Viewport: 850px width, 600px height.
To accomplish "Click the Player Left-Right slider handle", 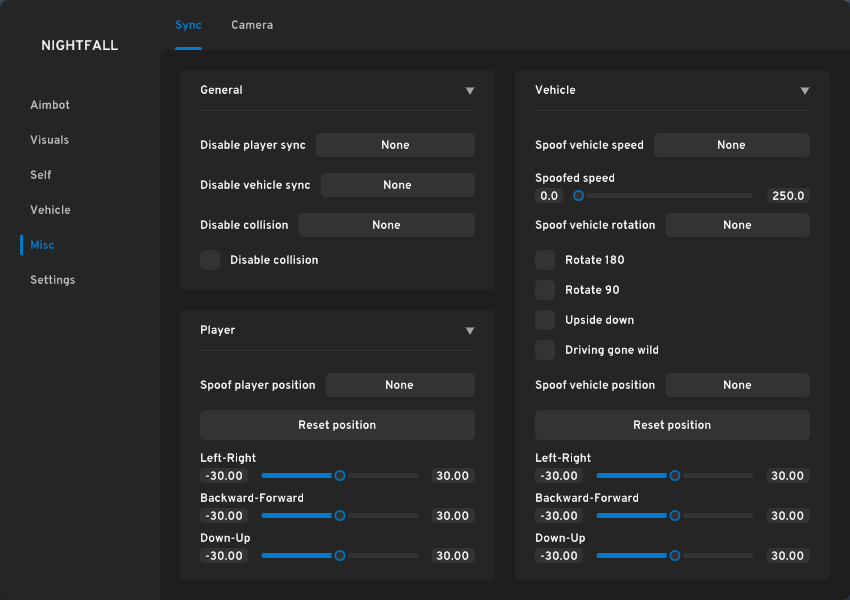I will 340,476.
